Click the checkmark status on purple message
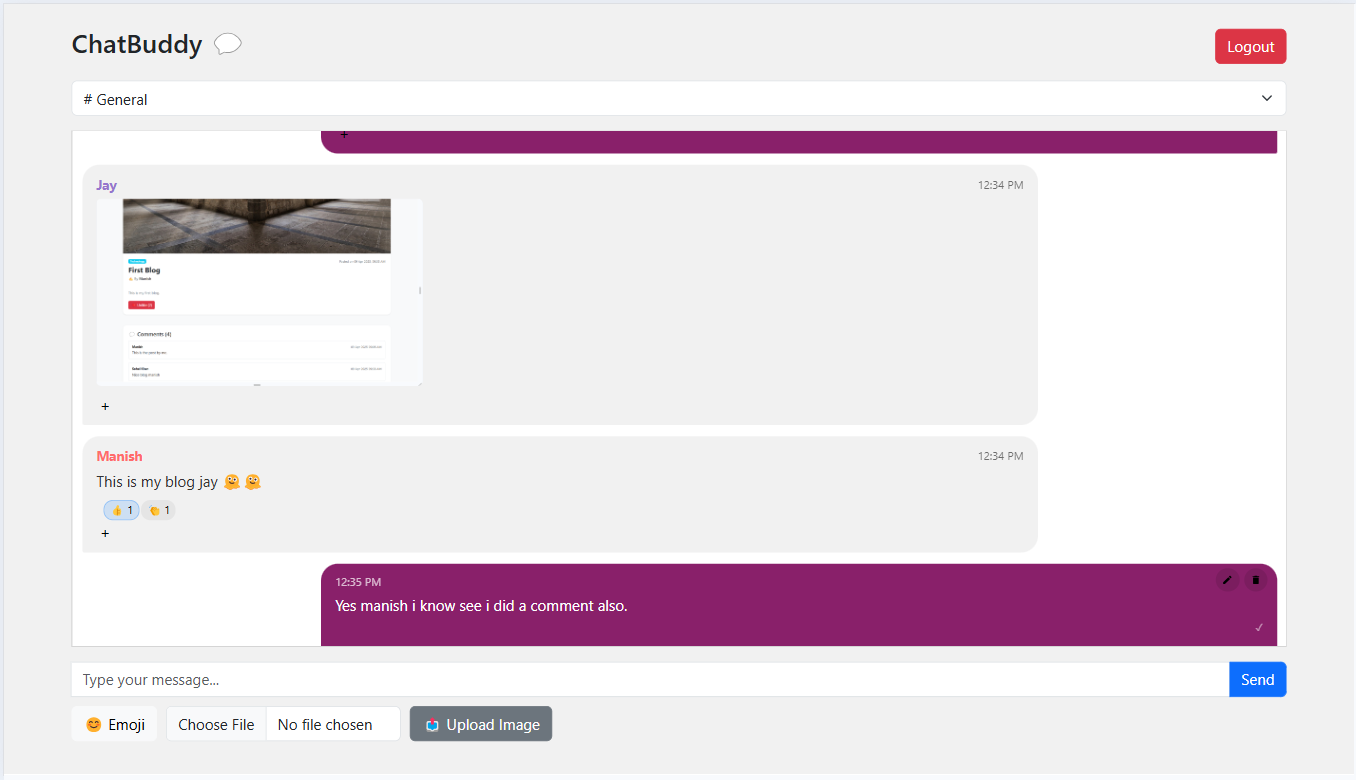Viewport: 1356px width, 780px height. [x=1259, y=627]
